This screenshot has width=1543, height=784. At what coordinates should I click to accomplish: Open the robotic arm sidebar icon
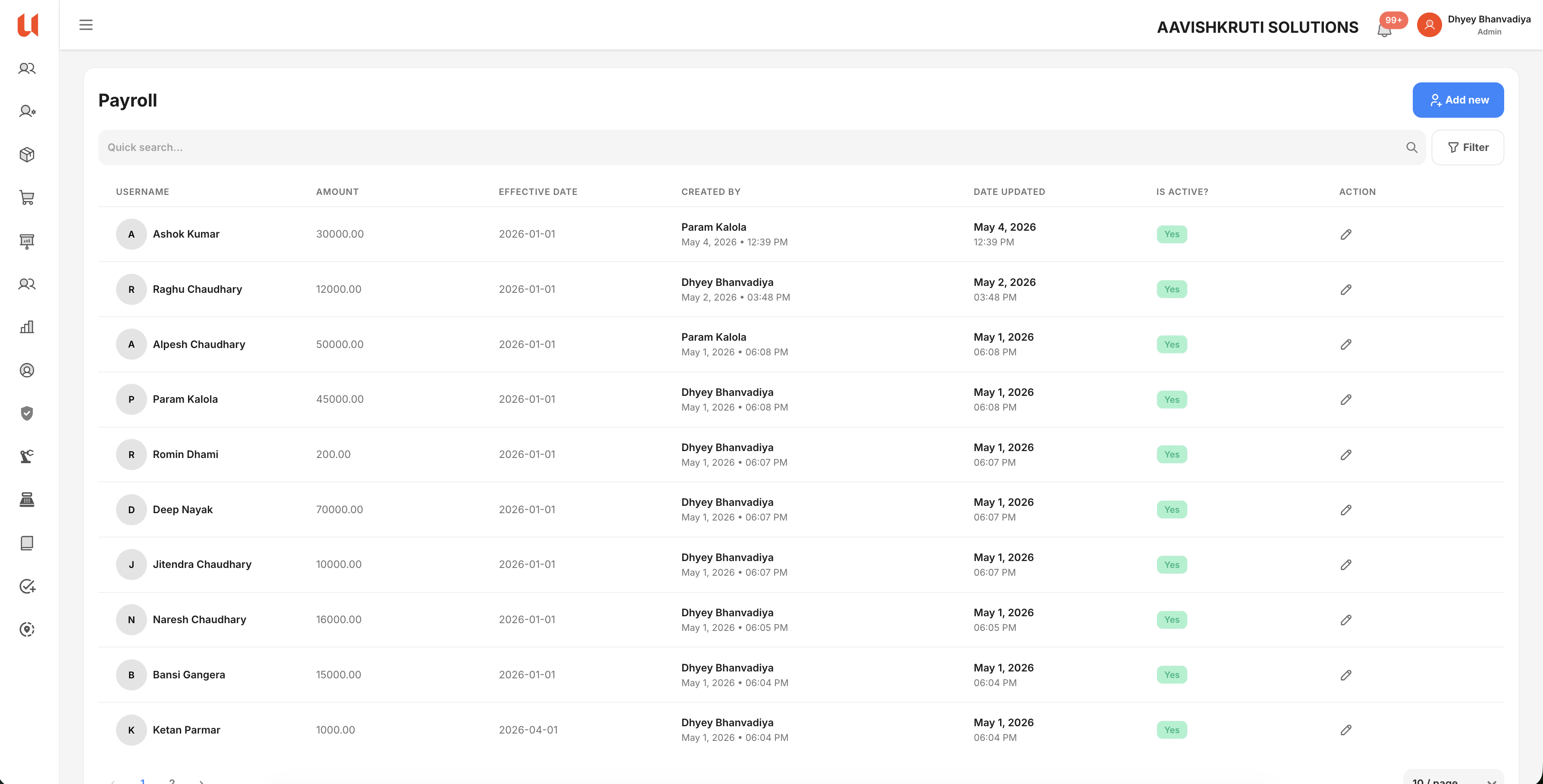(27, 456)
